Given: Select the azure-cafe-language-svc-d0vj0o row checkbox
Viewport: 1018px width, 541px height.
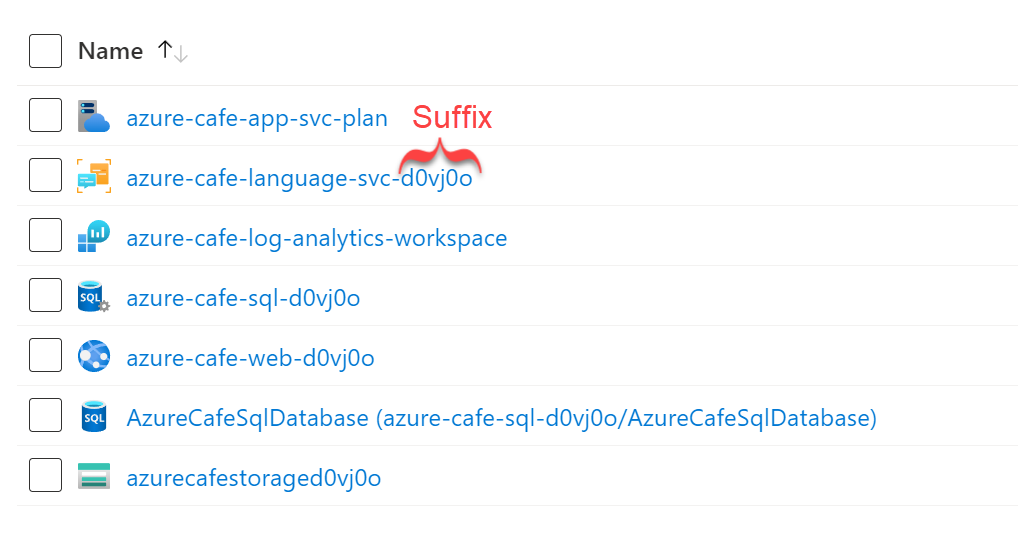Looking at the screenshot, I should (x=46, y=177).
